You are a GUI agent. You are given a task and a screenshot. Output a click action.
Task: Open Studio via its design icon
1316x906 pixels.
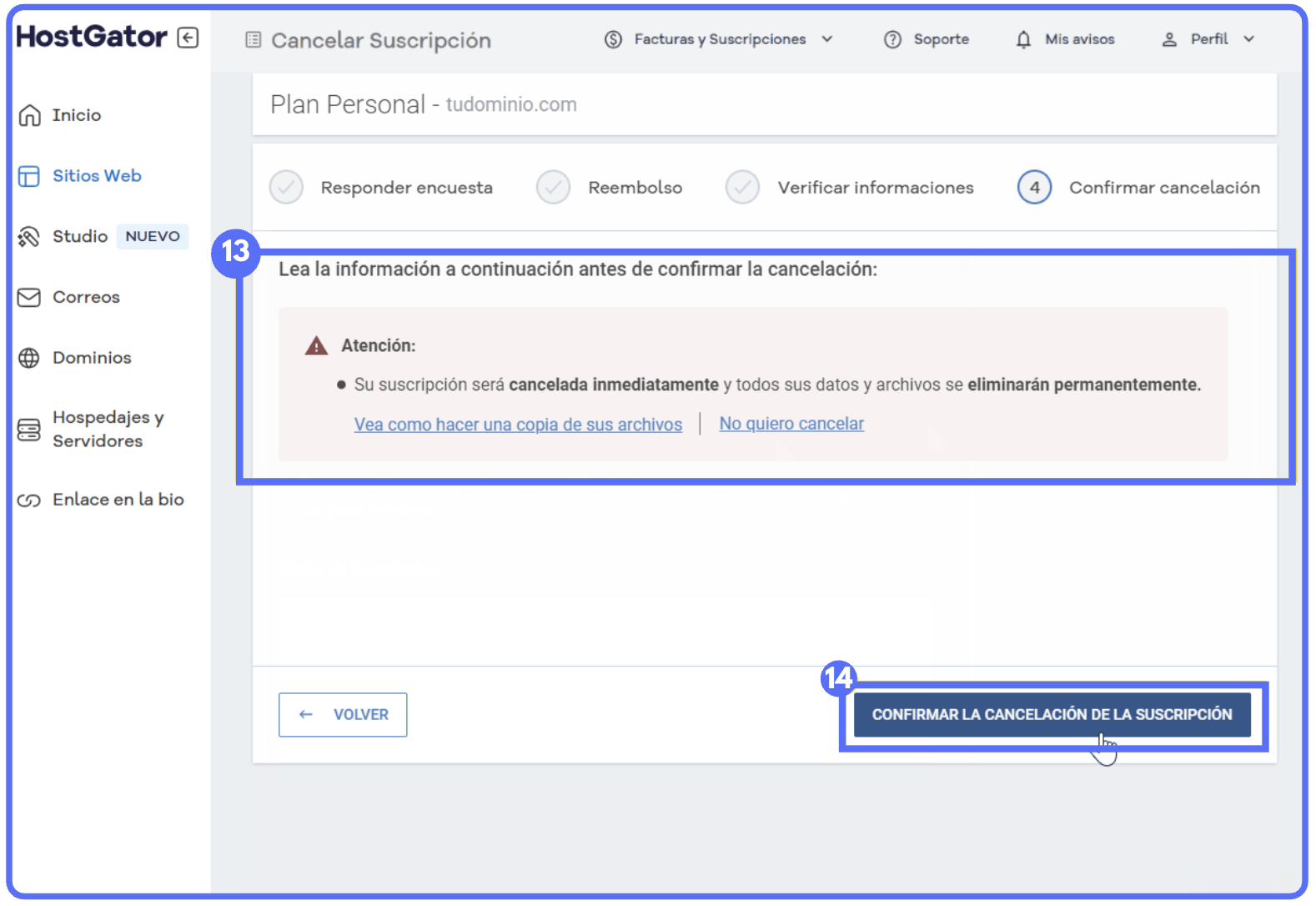(x=29, y=237)
